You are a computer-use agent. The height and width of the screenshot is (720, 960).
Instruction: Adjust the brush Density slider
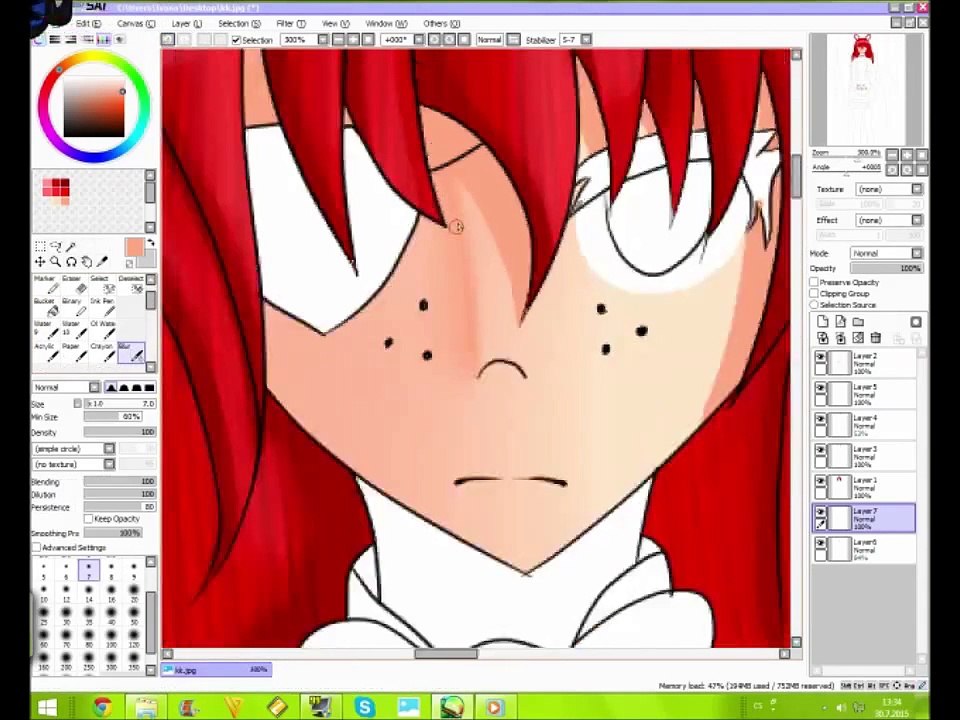[x=120, y=432]
